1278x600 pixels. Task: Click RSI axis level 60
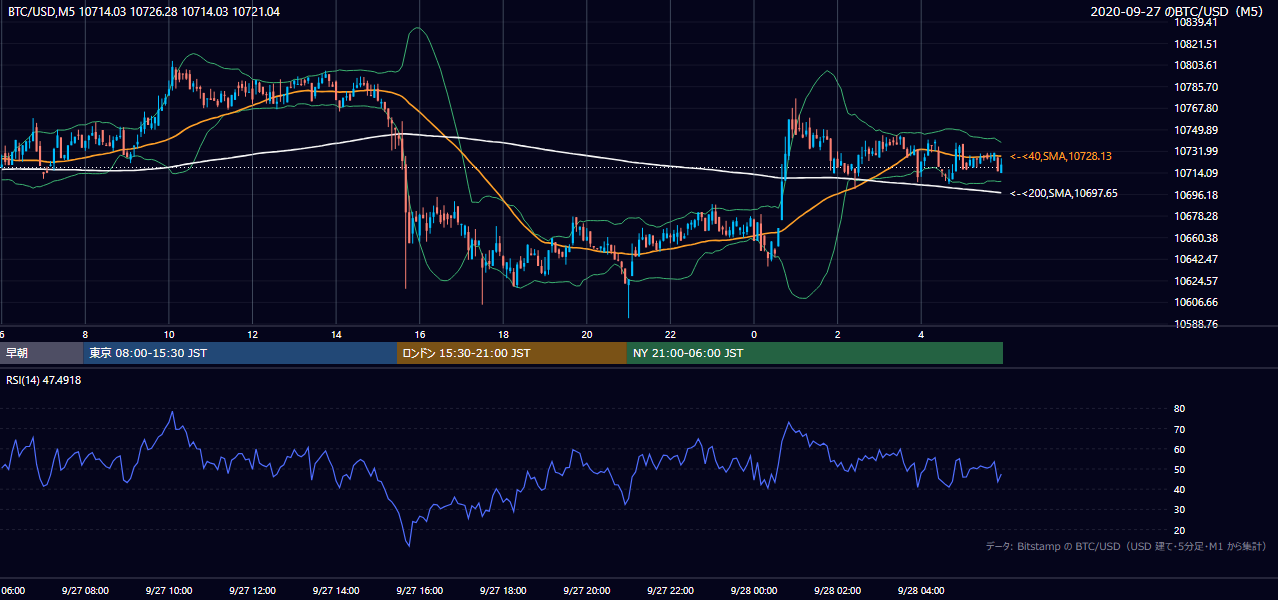click(x=1180, y=449)
